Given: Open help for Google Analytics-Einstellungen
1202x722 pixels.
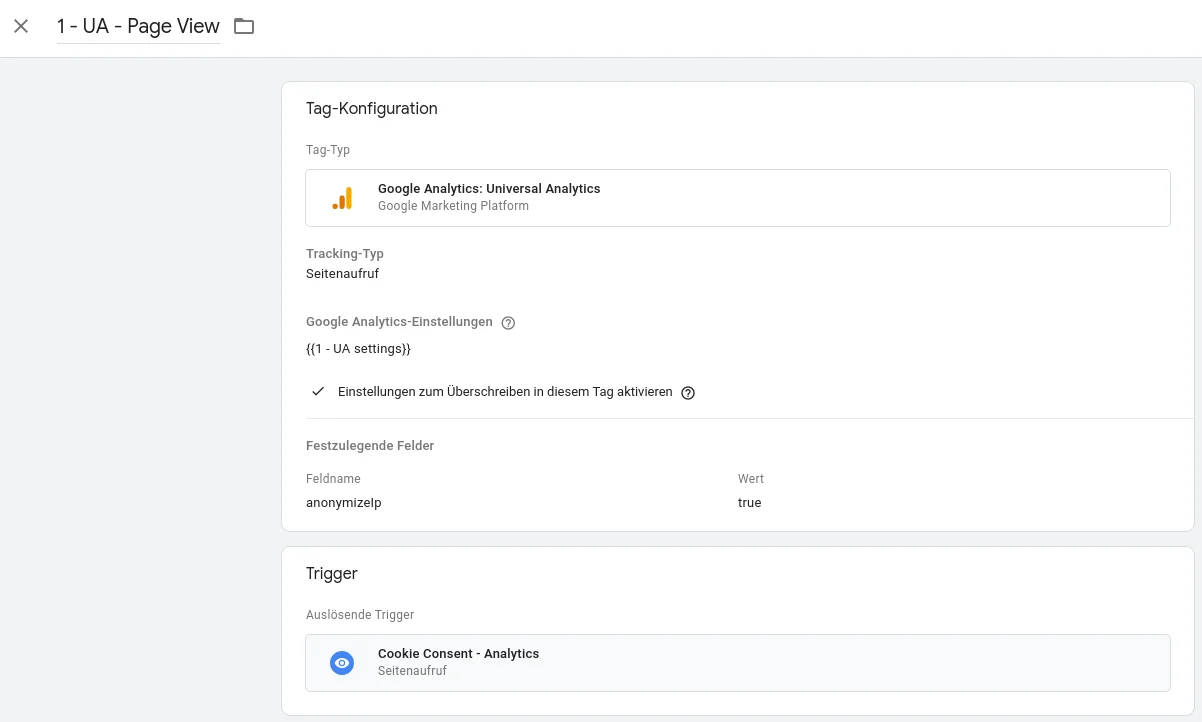Looking at the screenshot, I should click(508, 322).
